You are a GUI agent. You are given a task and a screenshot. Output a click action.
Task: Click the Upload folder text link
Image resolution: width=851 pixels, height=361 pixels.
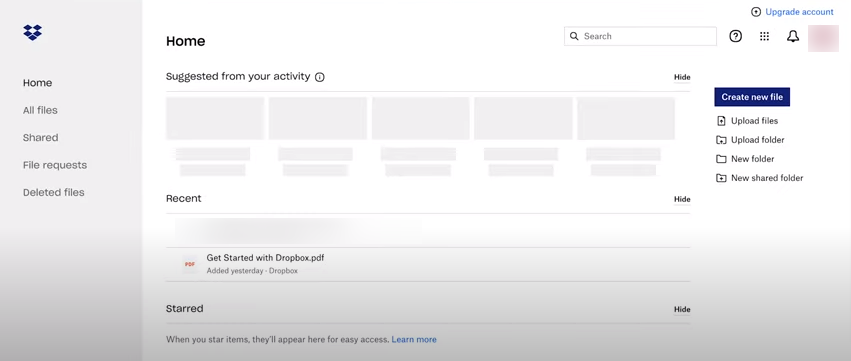click(x=758, y=140)
